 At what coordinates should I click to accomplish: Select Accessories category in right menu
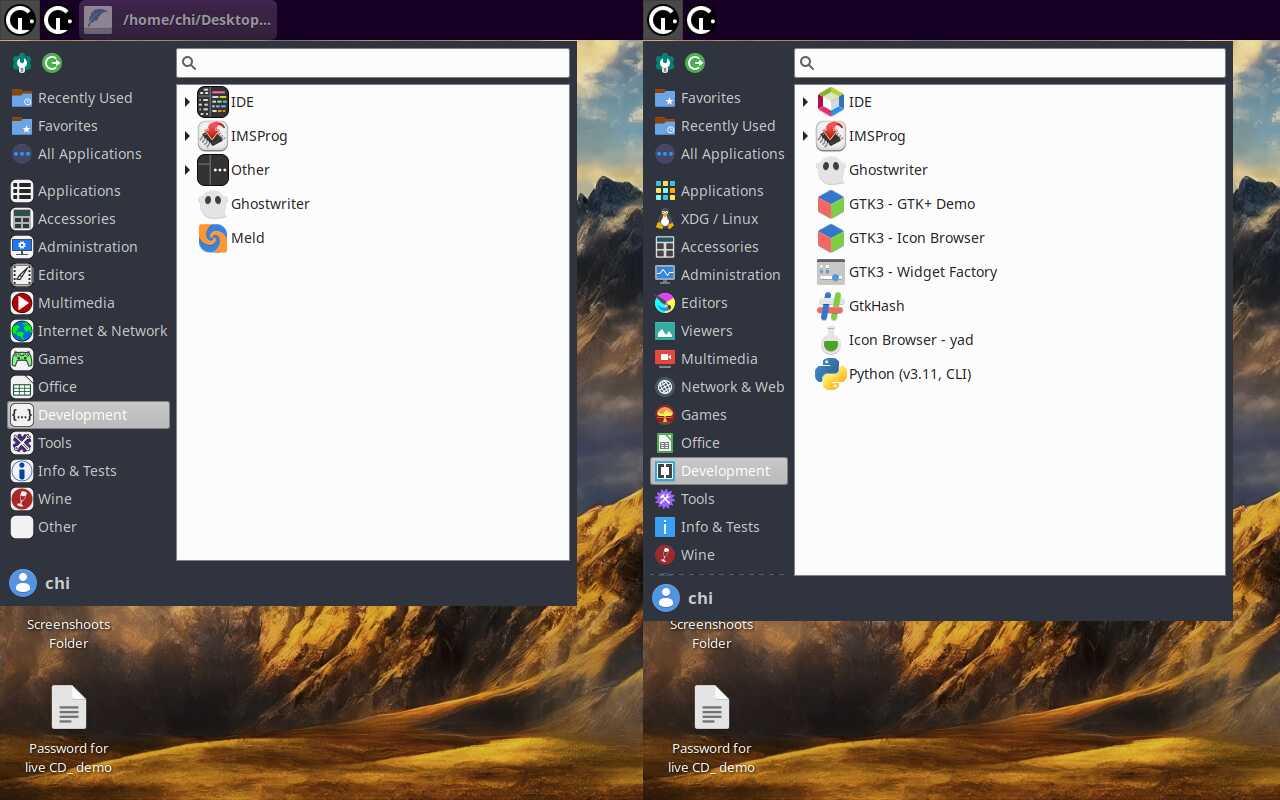coord(719,247)
